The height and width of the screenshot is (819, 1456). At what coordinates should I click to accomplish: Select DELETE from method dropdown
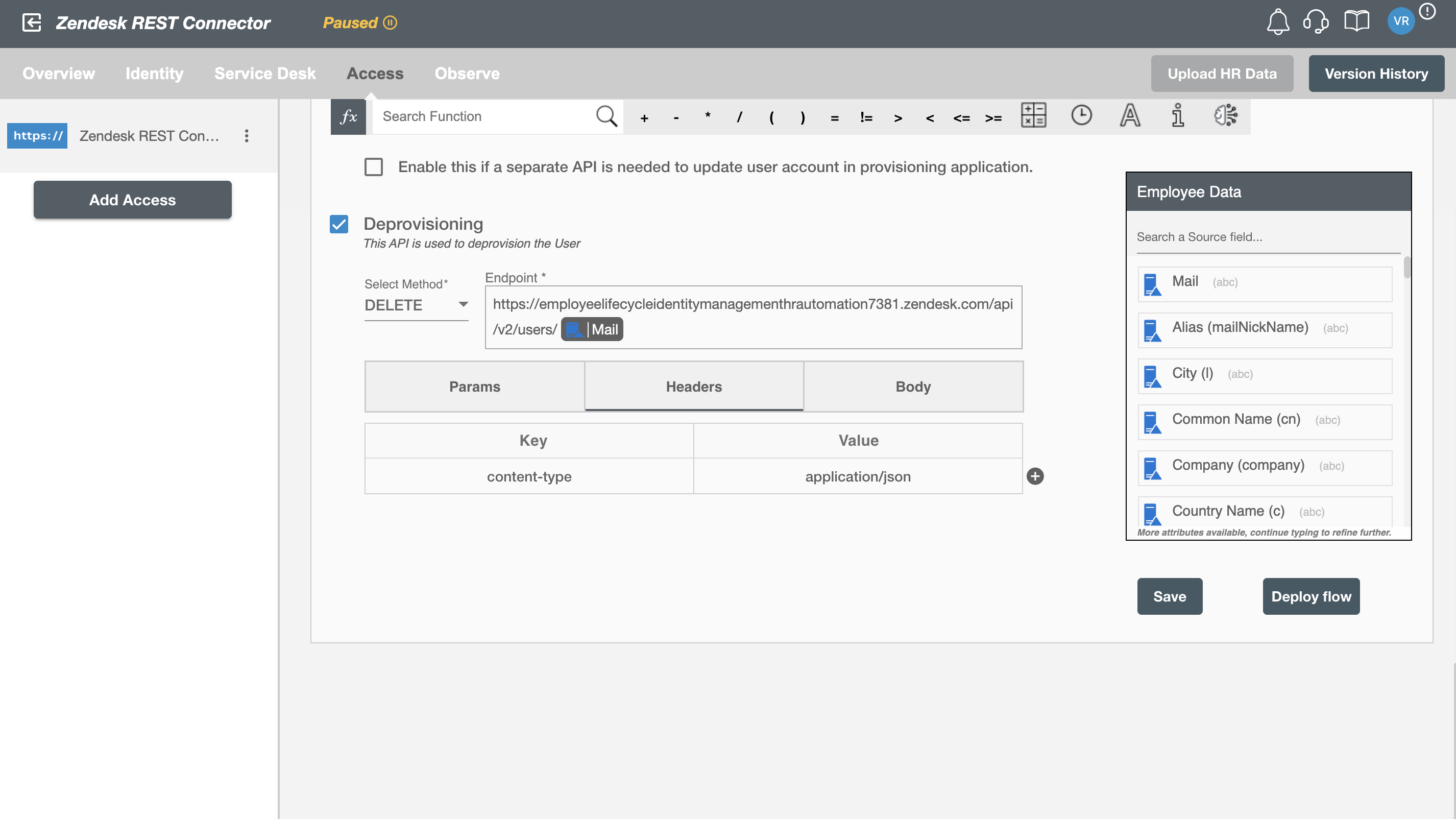coord(415,305)
